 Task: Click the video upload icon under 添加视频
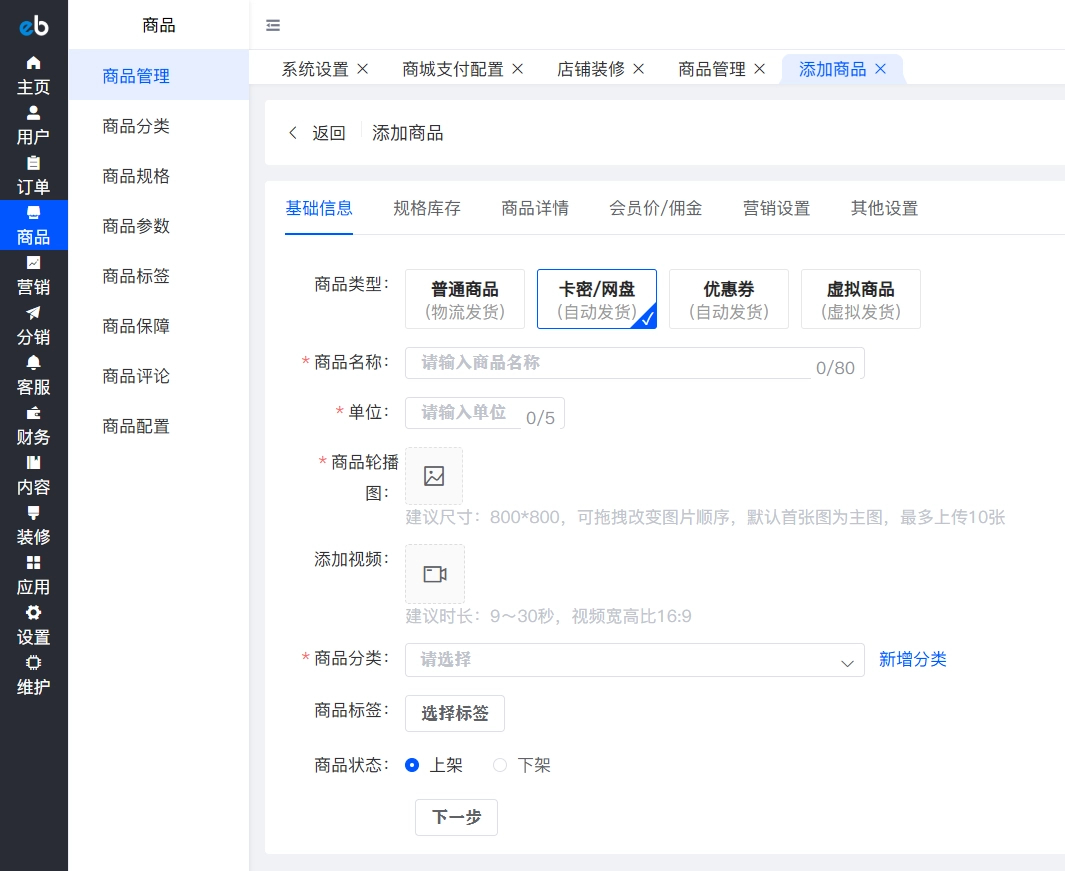tap(434, 573)
